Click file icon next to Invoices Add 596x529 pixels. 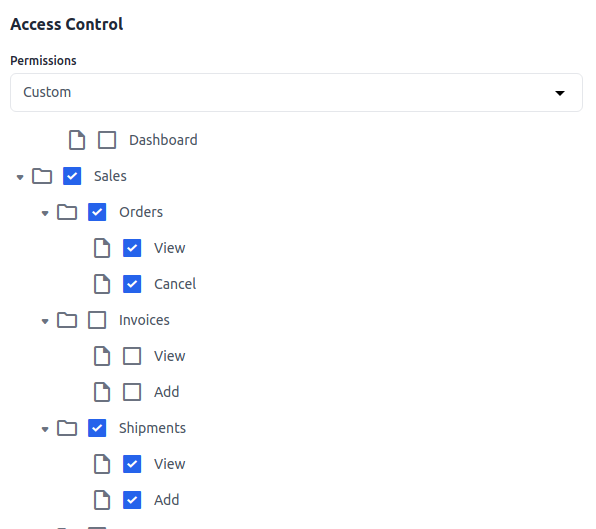click(102, 392)
